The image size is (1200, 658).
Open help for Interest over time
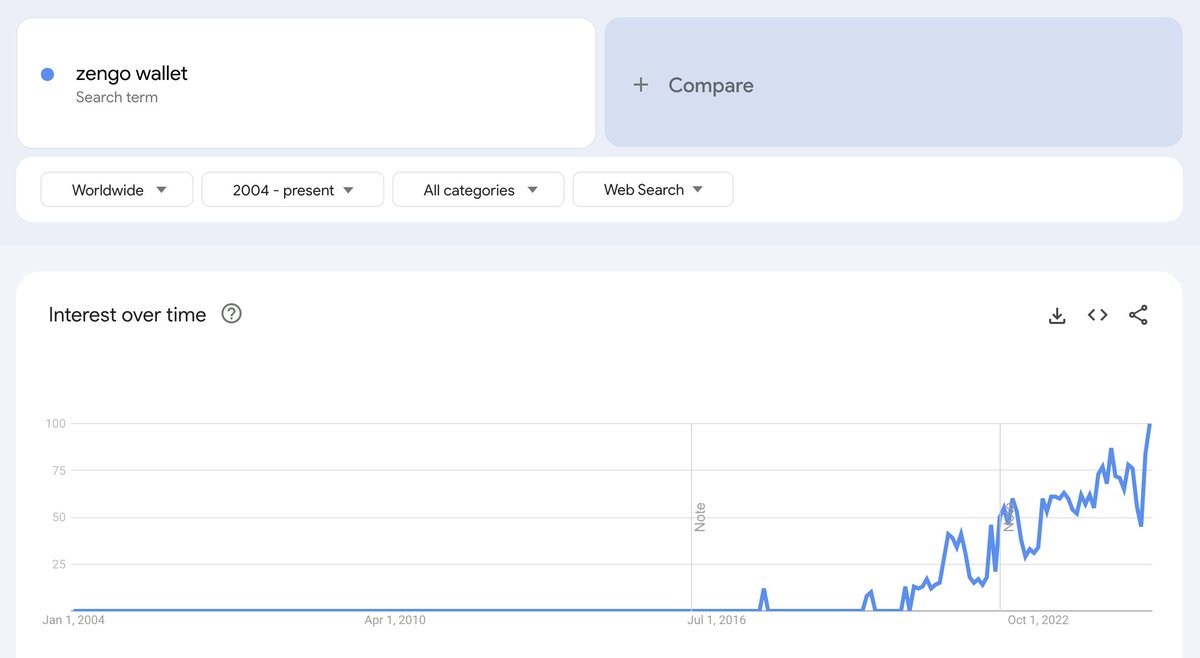click(x=232, y=314)
